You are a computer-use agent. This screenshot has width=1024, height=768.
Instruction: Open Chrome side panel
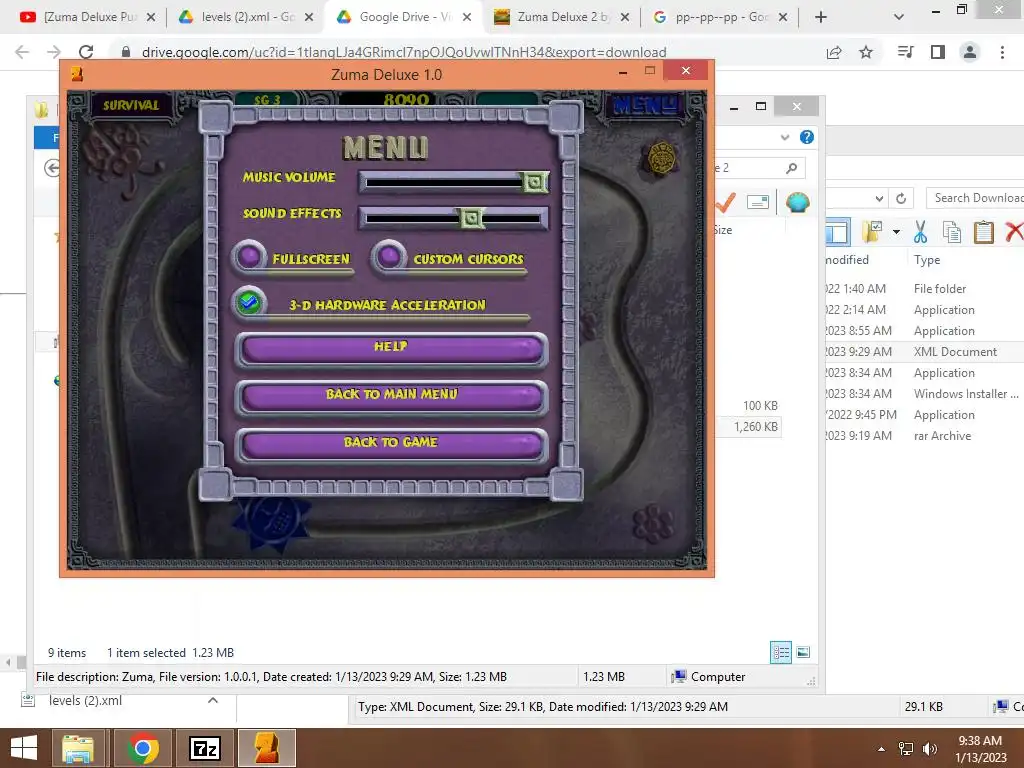[938, 52]
